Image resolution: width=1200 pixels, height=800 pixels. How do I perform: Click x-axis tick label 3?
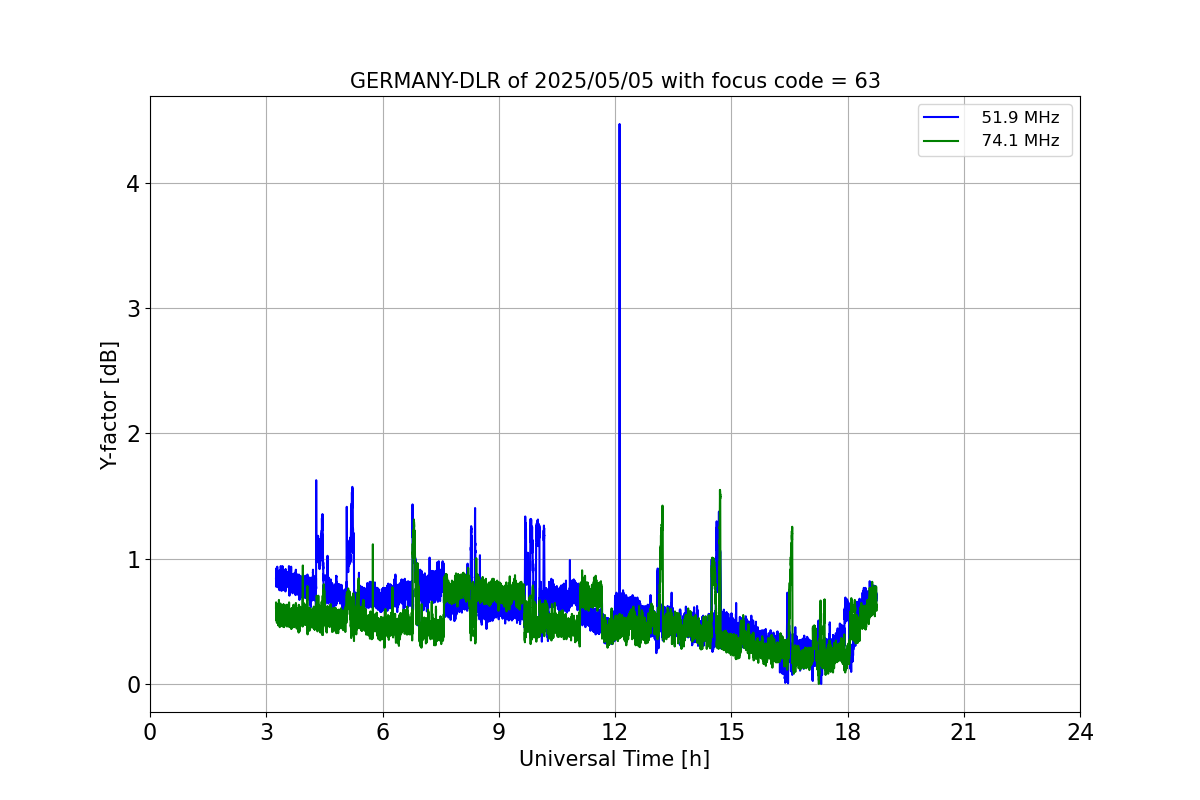[x=266, y=732]
